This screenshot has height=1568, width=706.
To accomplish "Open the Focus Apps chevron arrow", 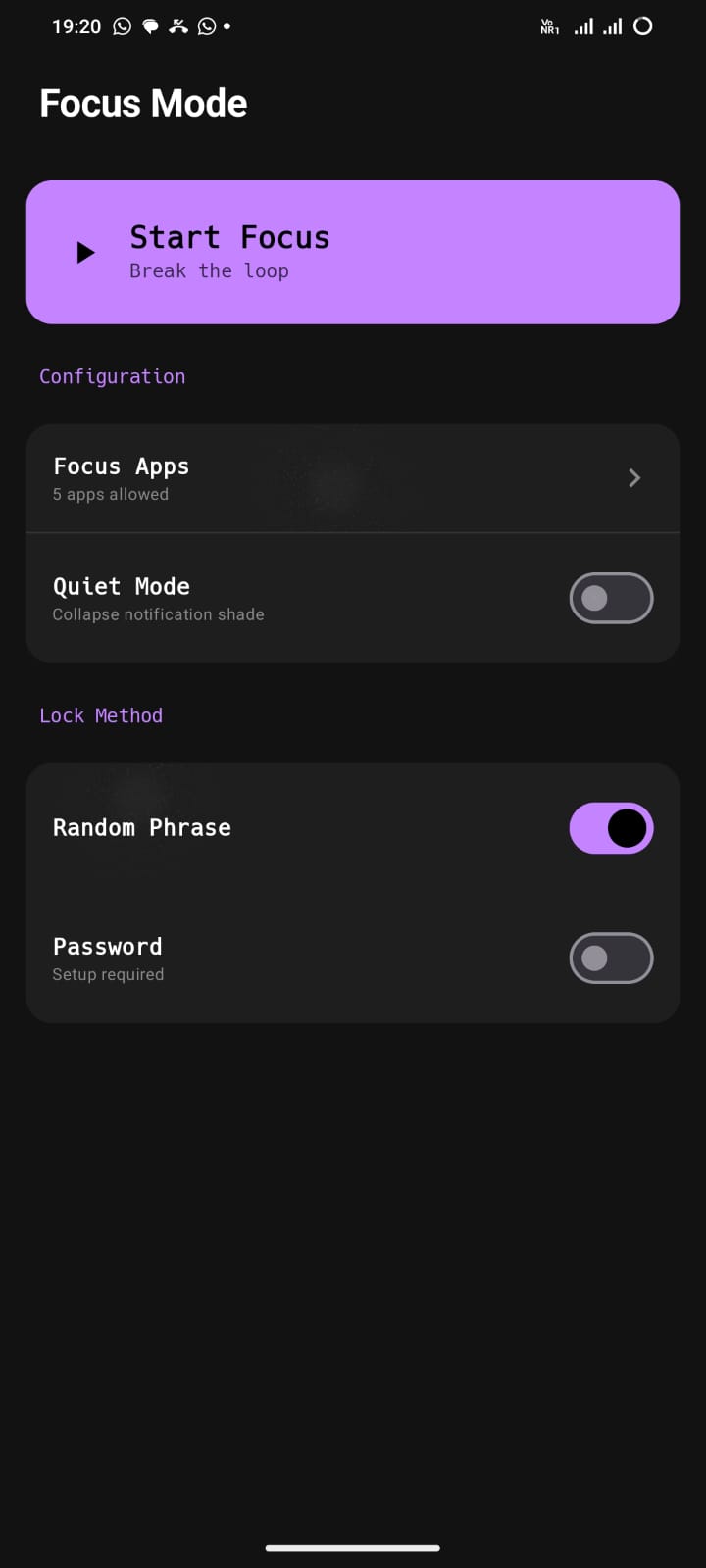I will (634, 478).
